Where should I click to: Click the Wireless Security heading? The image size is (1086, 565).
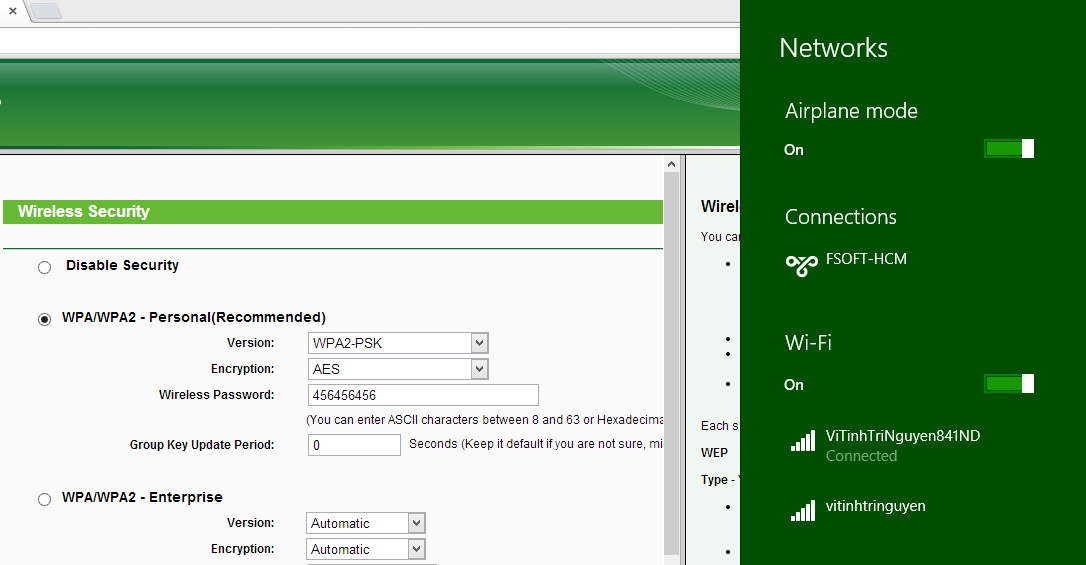(x=84, y=211)
